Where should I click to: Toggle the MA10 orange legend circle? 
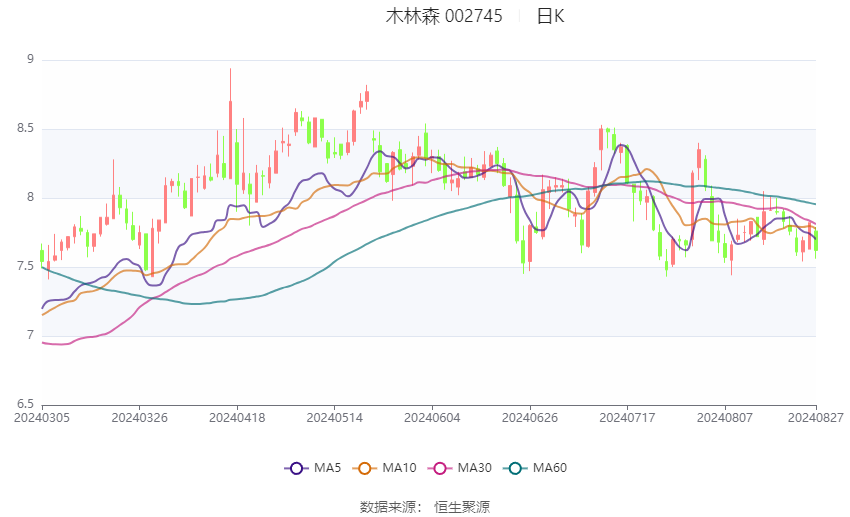click(x=365, y=468)
